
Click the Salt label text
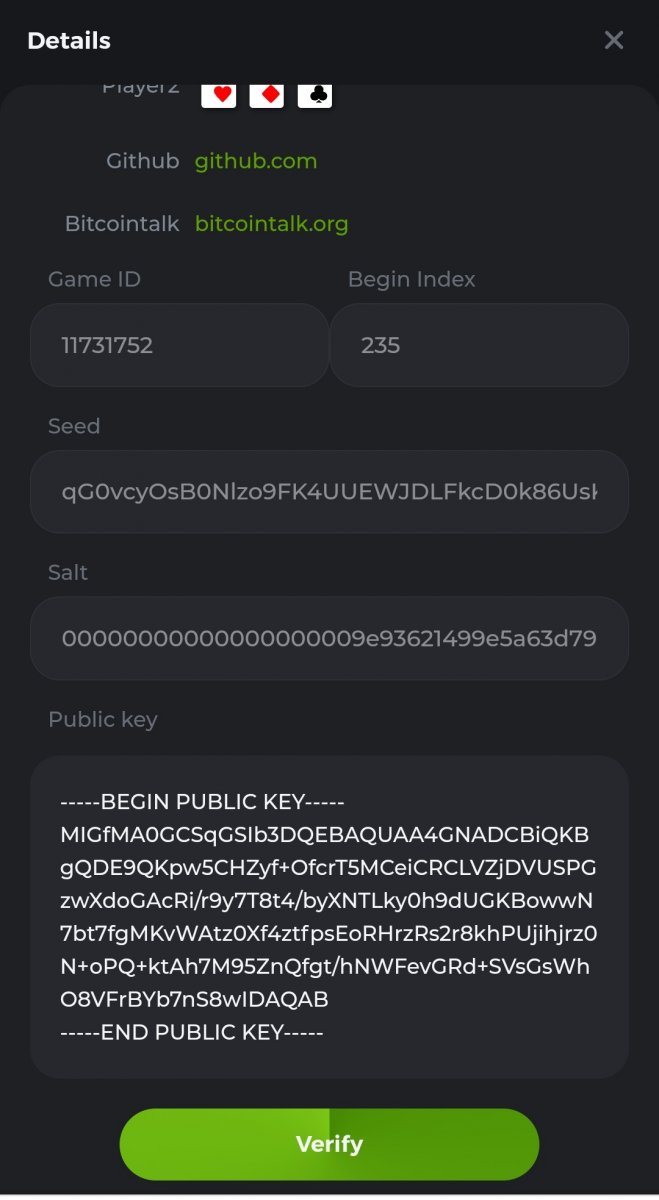pyautogui.click(x=68, y=572)
